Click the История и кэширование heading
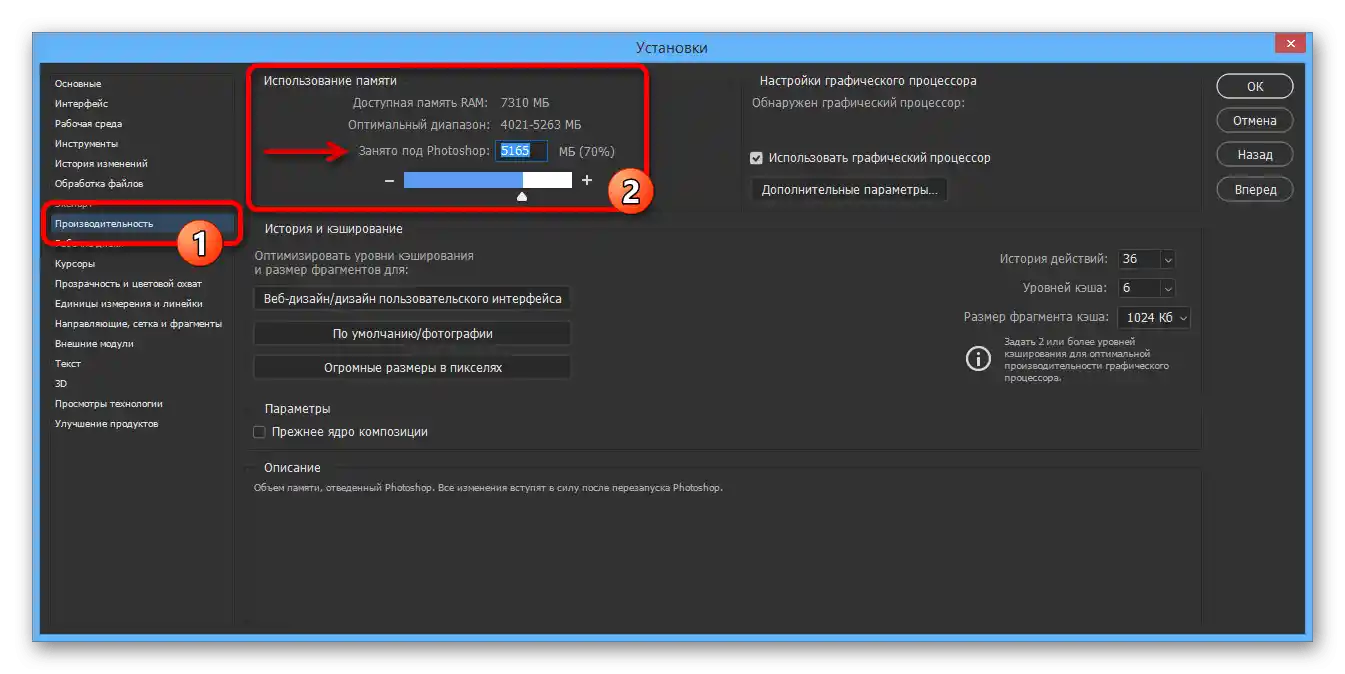The image size is (1345, 674). click(x=333, y=229)
